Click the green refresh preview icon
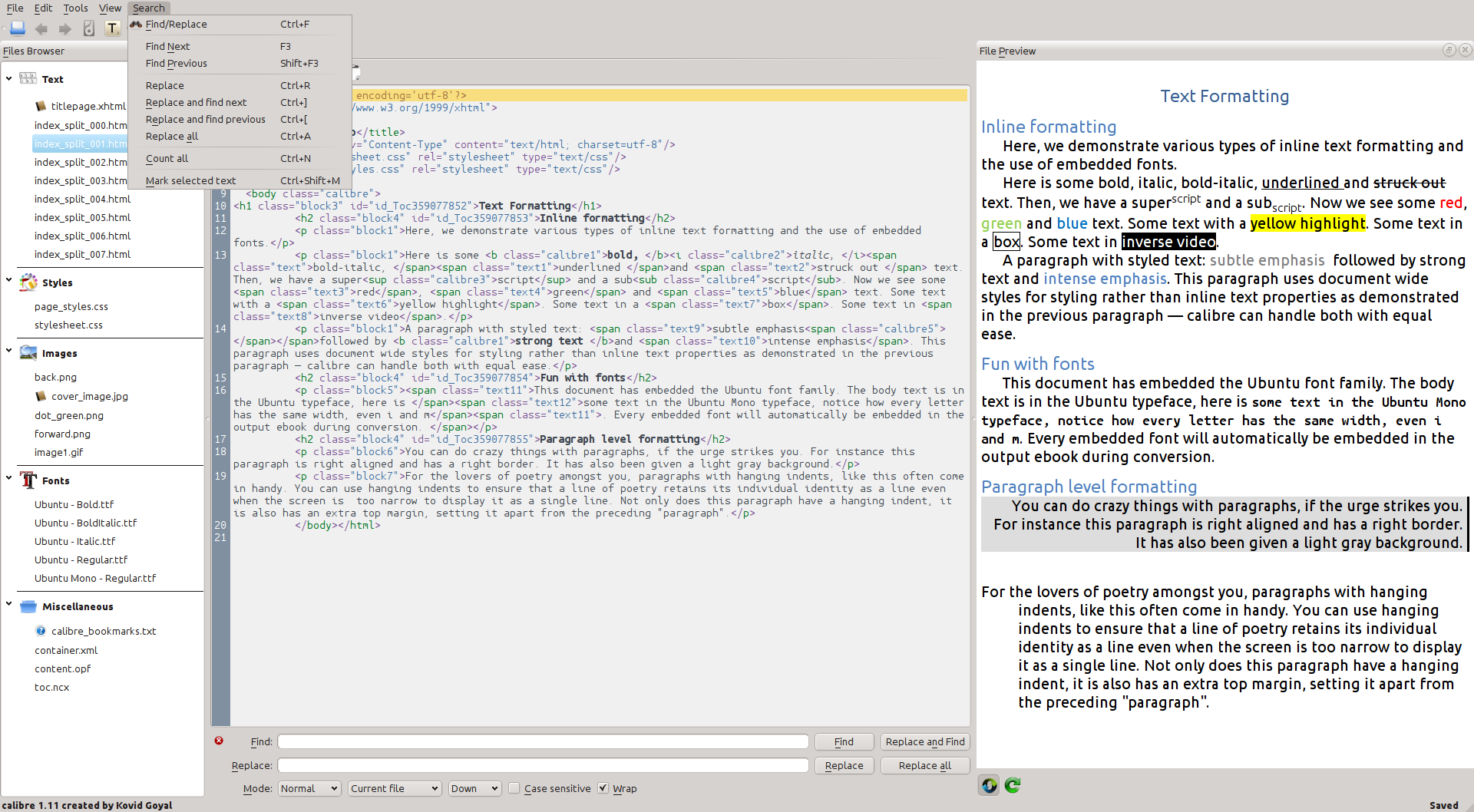Image resolution: width=1474 pixels, height=812 pixels. [x=1013, y=785]
